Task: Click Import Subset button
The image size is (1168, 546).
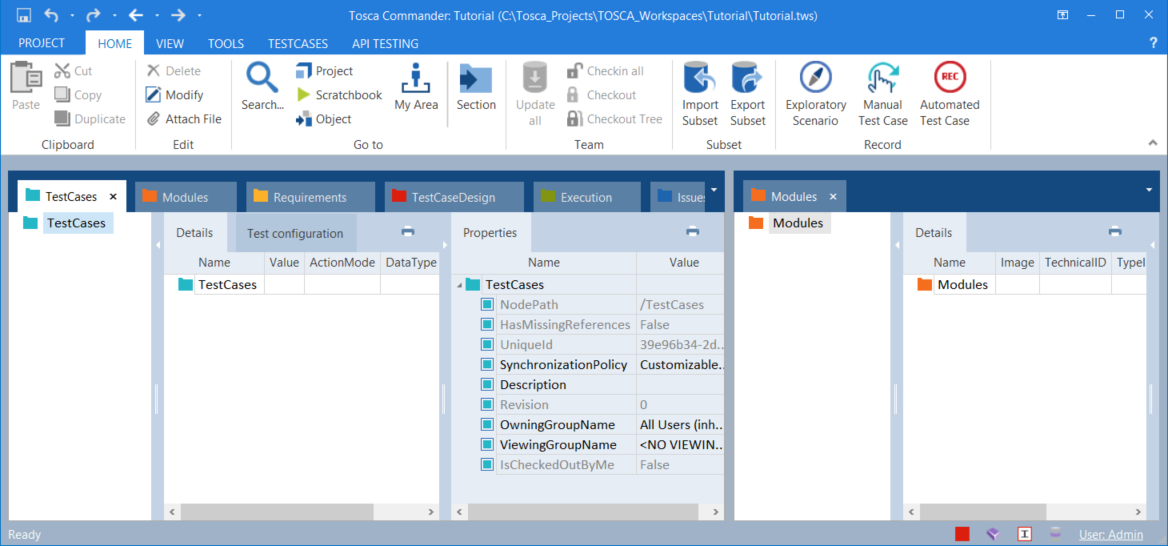Action: pyautogui.click(x=700, y=94)
